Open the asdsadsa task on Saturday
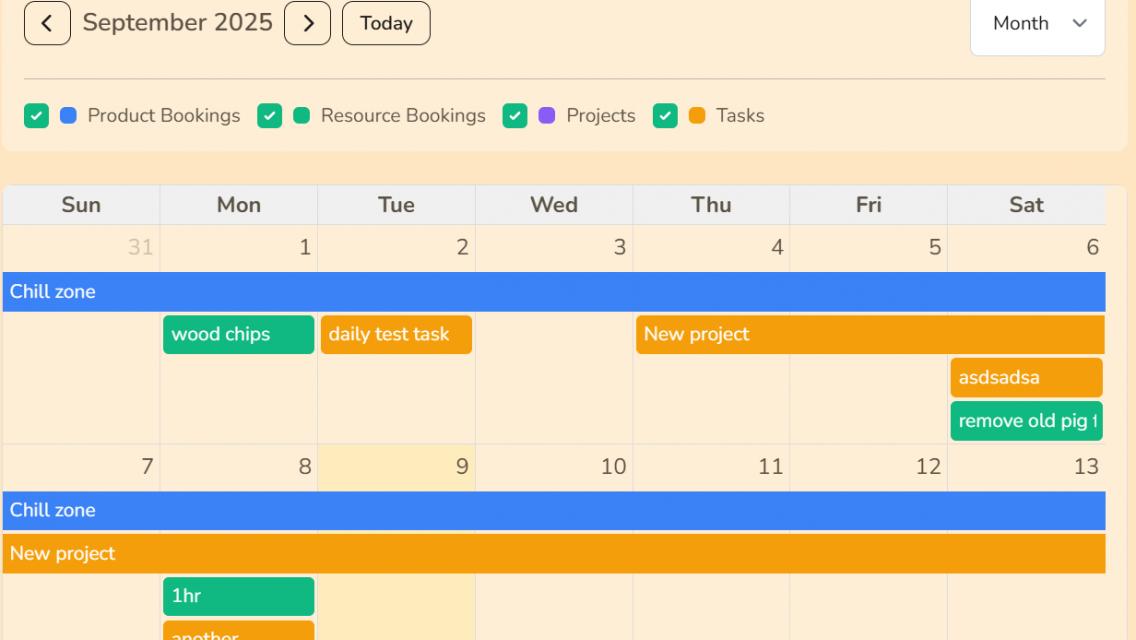Viewport: 1136px width, 640px height. coord(1025,377)
